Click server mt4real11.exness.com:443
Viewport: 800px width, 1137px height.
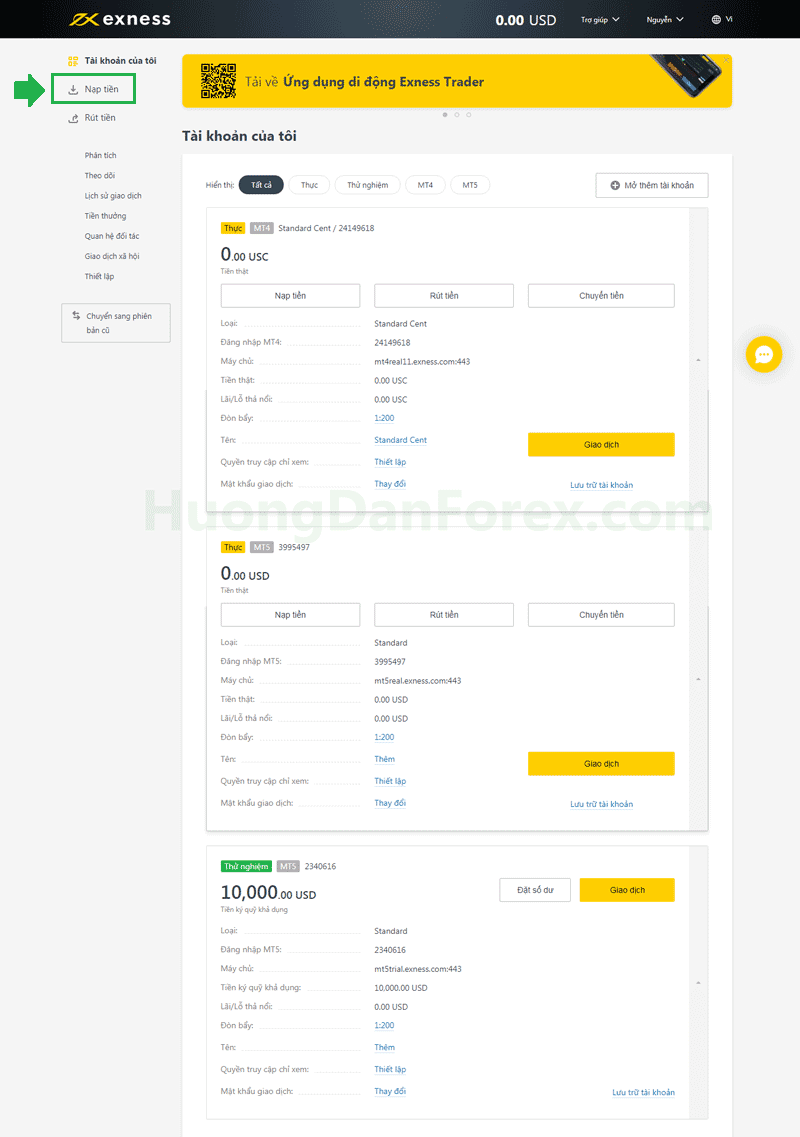click(x=422, y=362)
